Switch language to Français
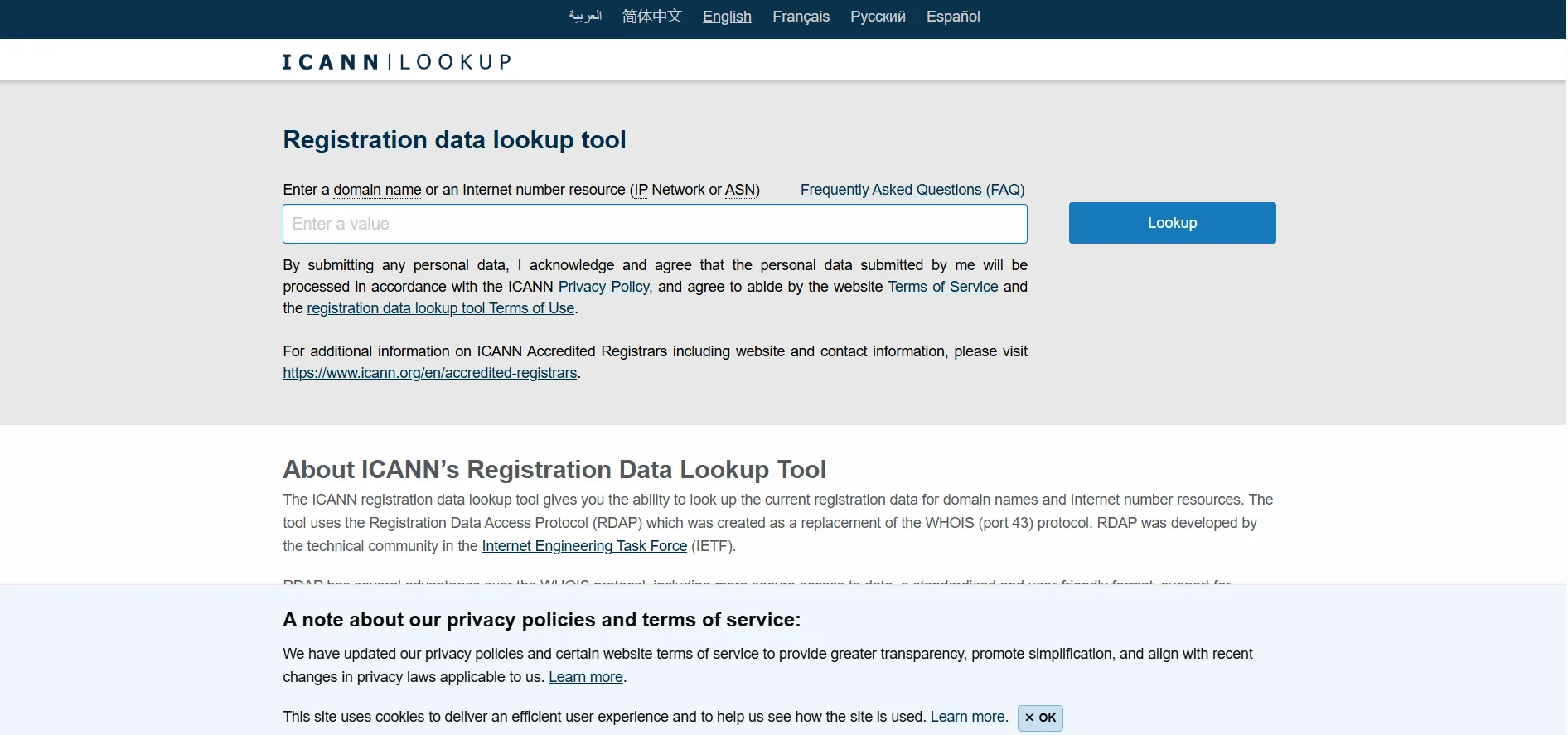The width and height of the screenshot is (1568, 735). pyautogui.click(x=801, y=17)
